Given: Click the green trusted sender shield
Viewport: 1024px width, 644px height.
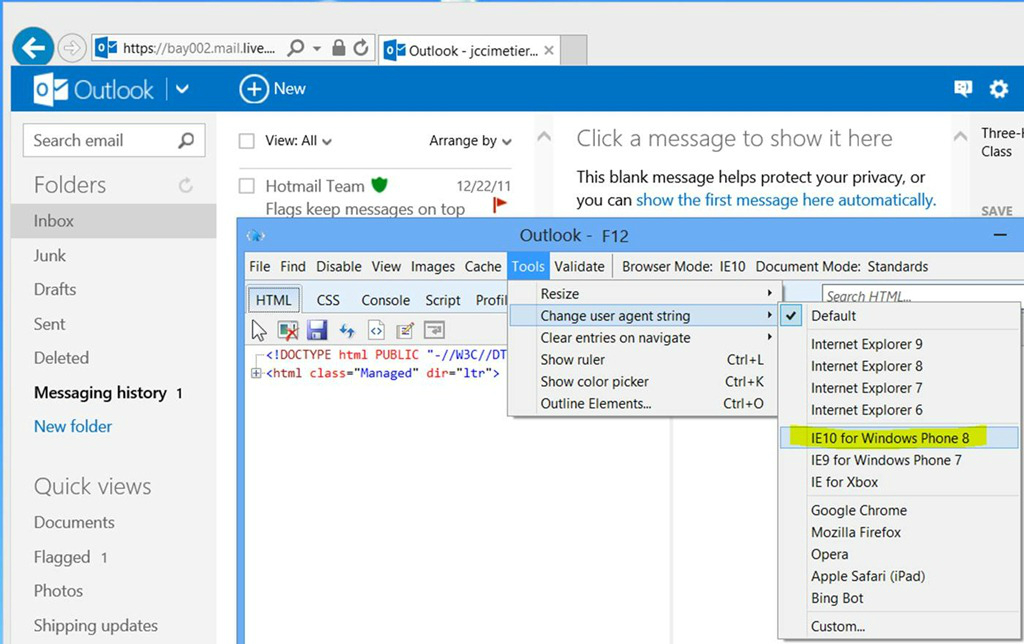Looking at the screenshot, I should coord(379,185).
